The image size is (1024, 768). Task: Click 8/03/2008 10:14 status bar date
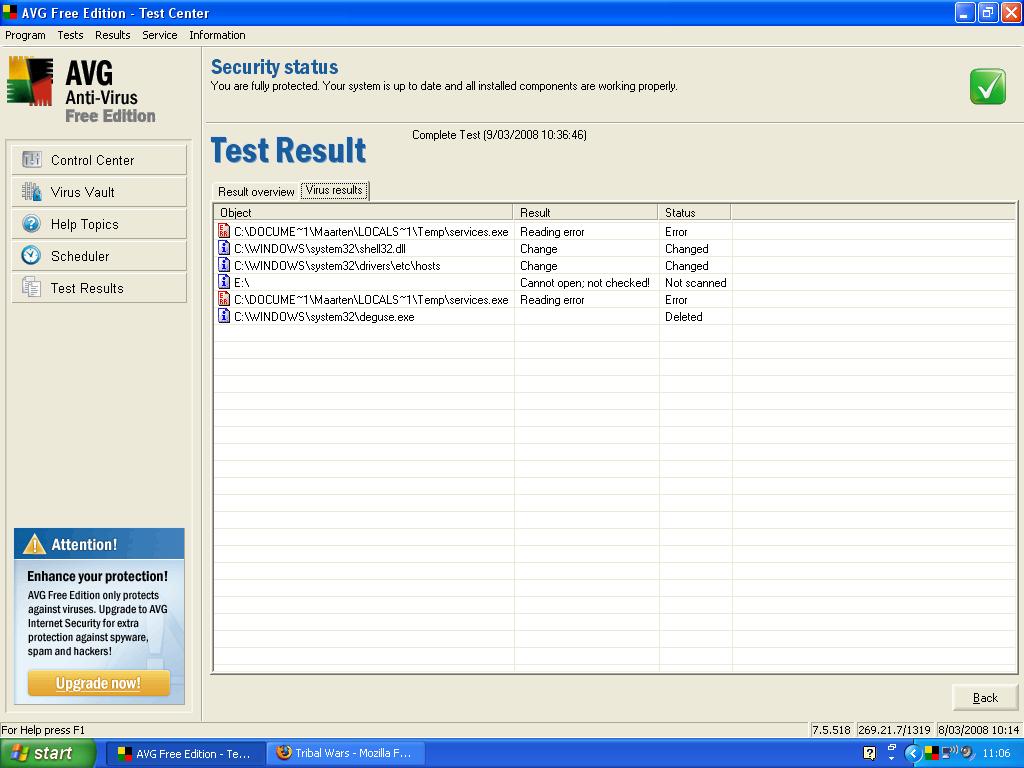[979, 730]
